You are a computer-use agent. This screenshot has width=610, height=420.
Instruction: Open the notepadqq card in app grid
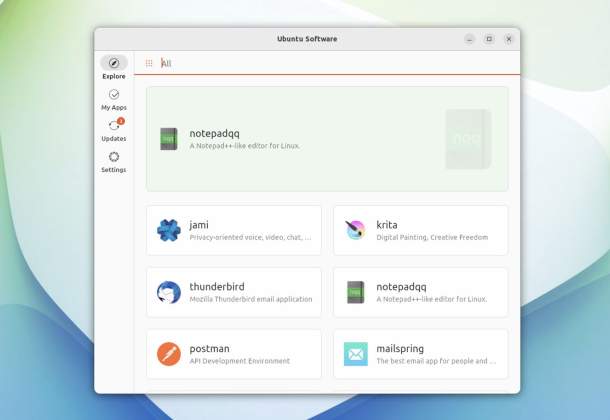click(420, 292)
